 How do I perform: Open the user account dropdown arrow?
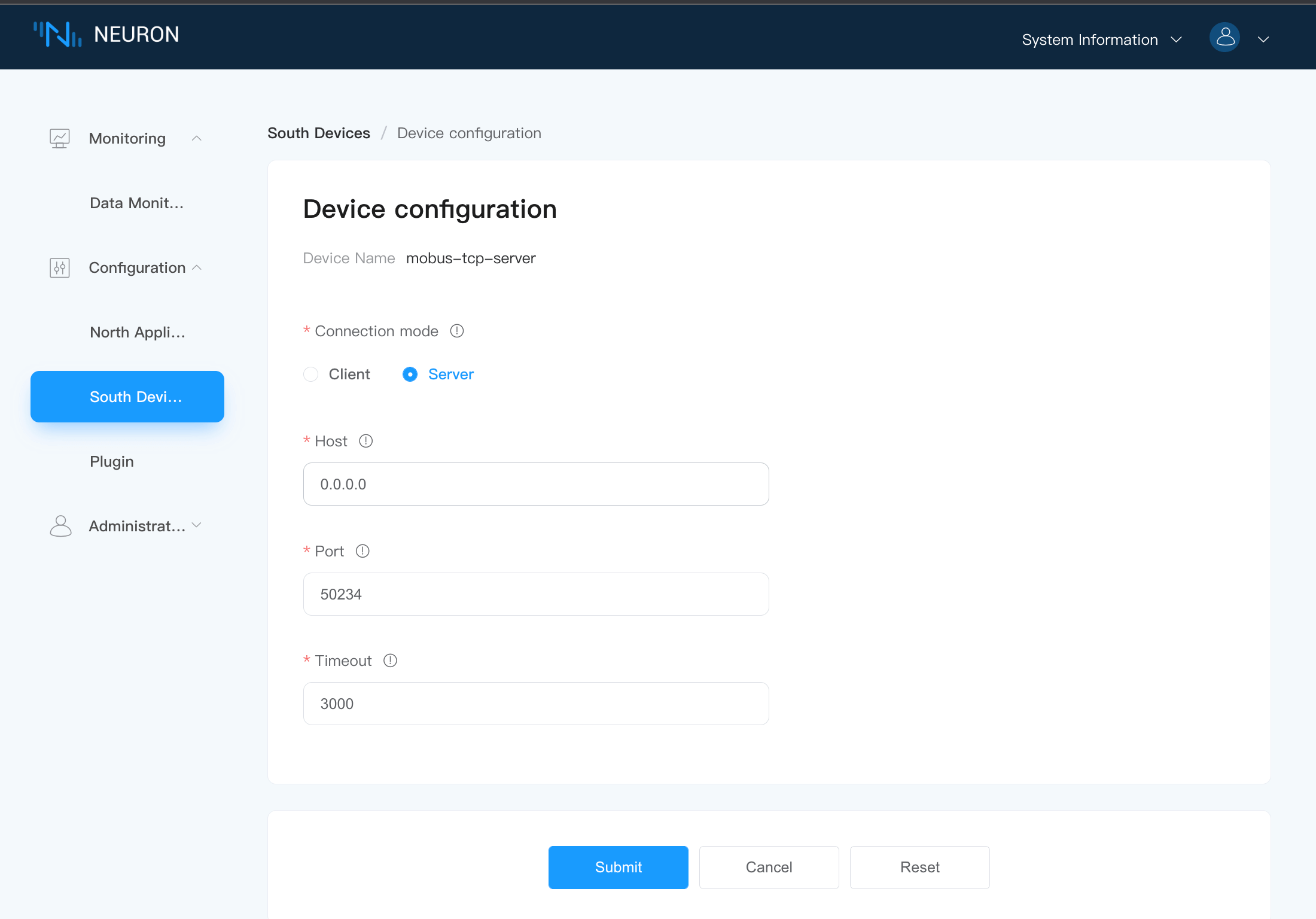[1263, 39]
